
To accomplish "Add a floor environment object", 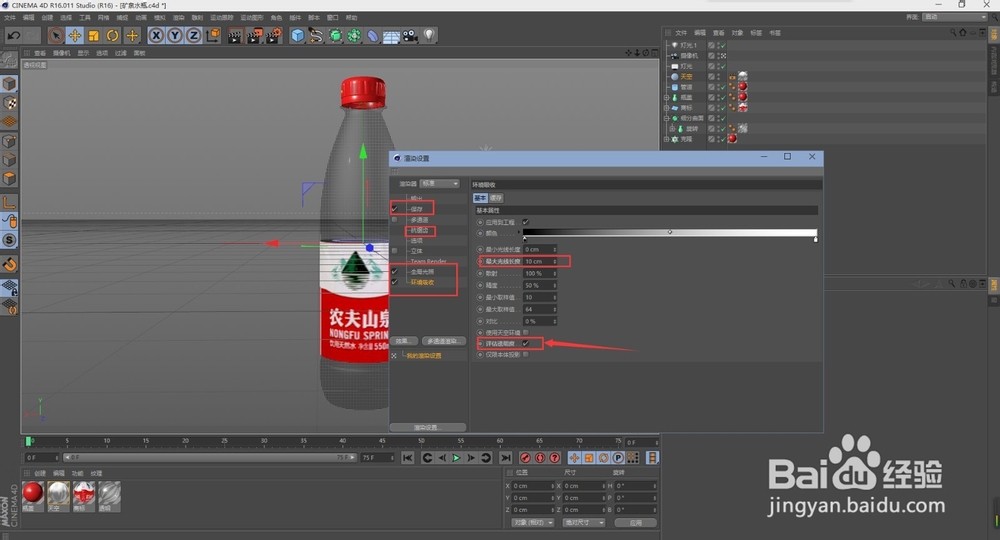I will click(391, 36).
